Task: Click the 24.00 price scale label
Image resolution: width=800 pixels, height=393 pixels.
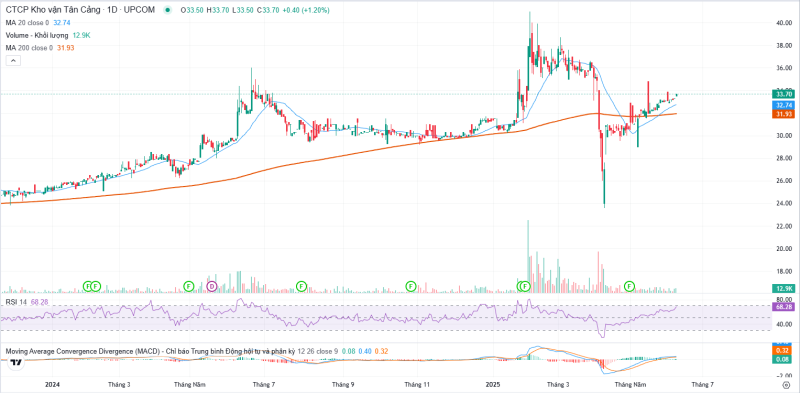Action: coord(783,203)
